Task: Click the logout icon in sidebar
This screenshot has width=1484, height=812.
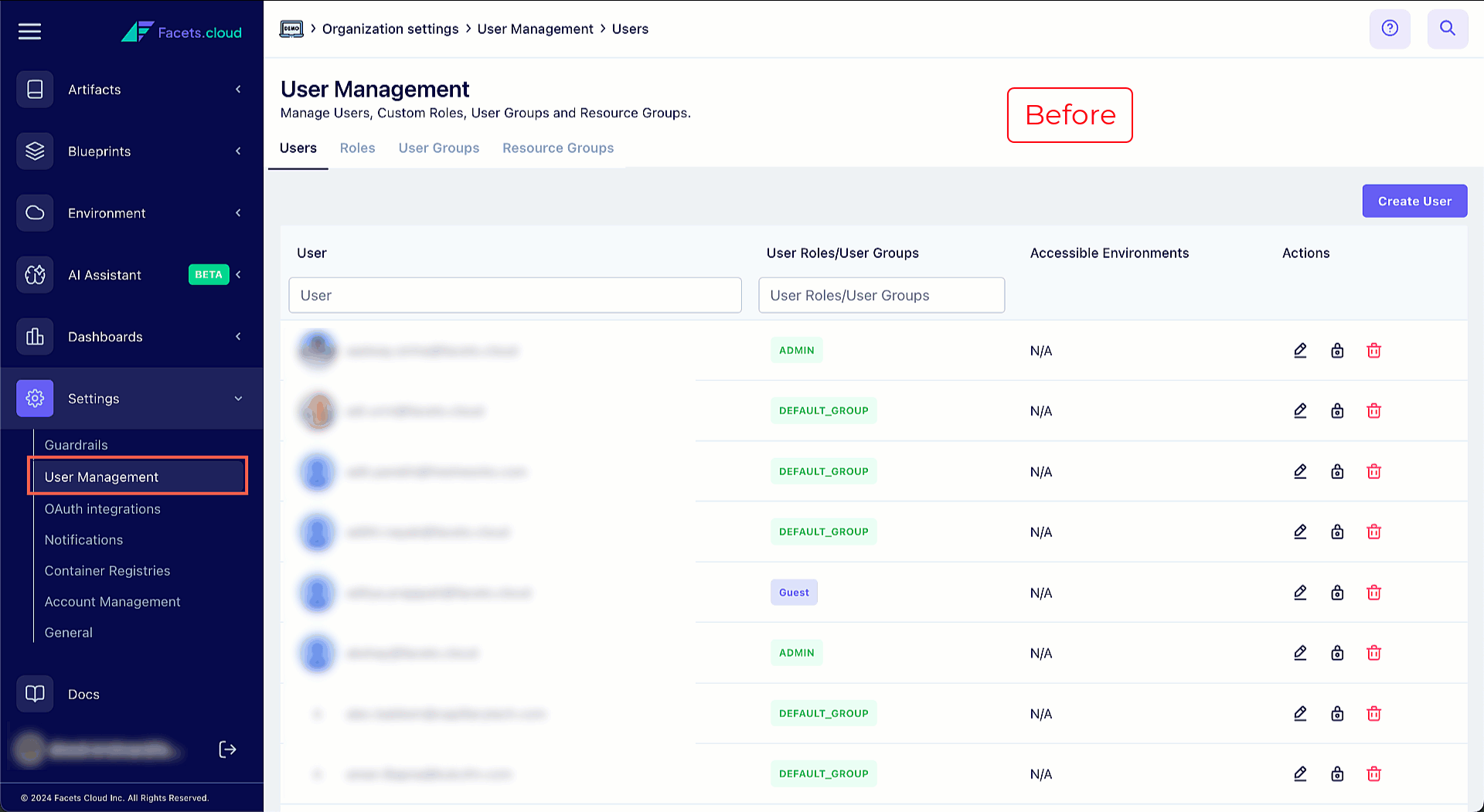Action: coord(227,749)
